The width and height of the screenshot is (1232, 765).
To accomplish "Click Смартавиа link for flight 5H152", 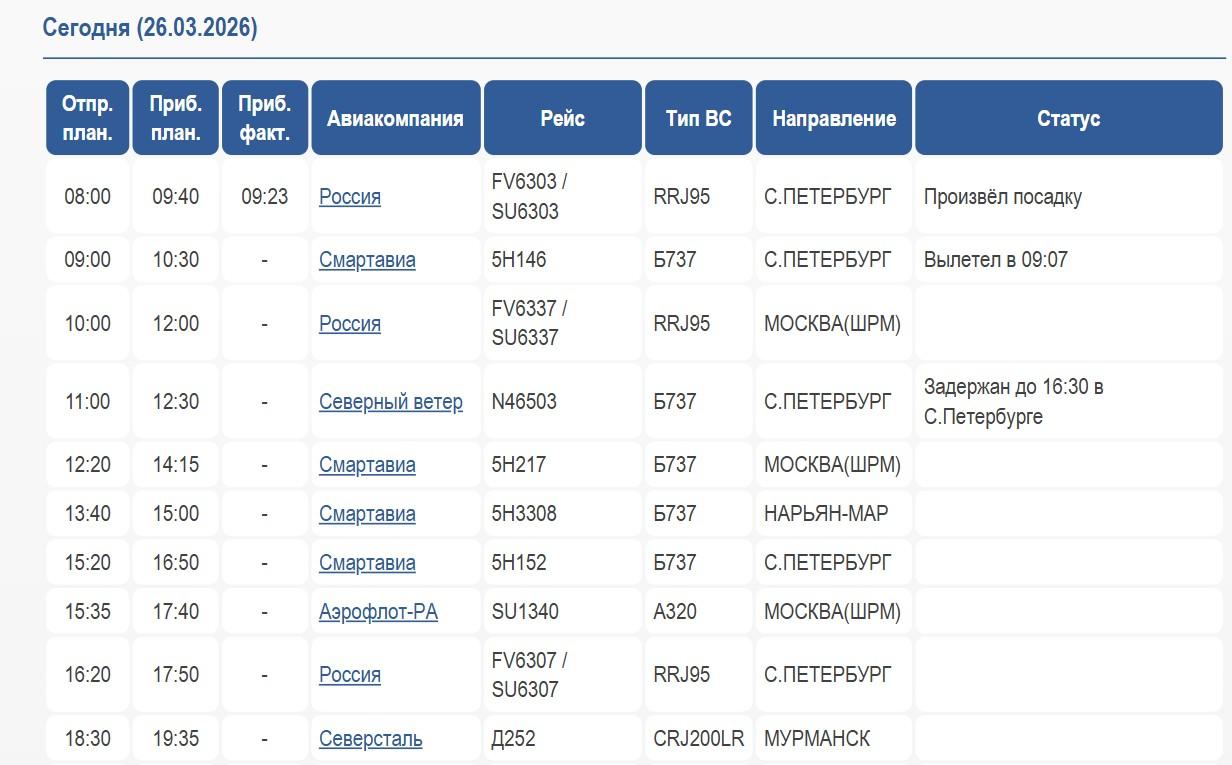I will (x=367, y=563).
